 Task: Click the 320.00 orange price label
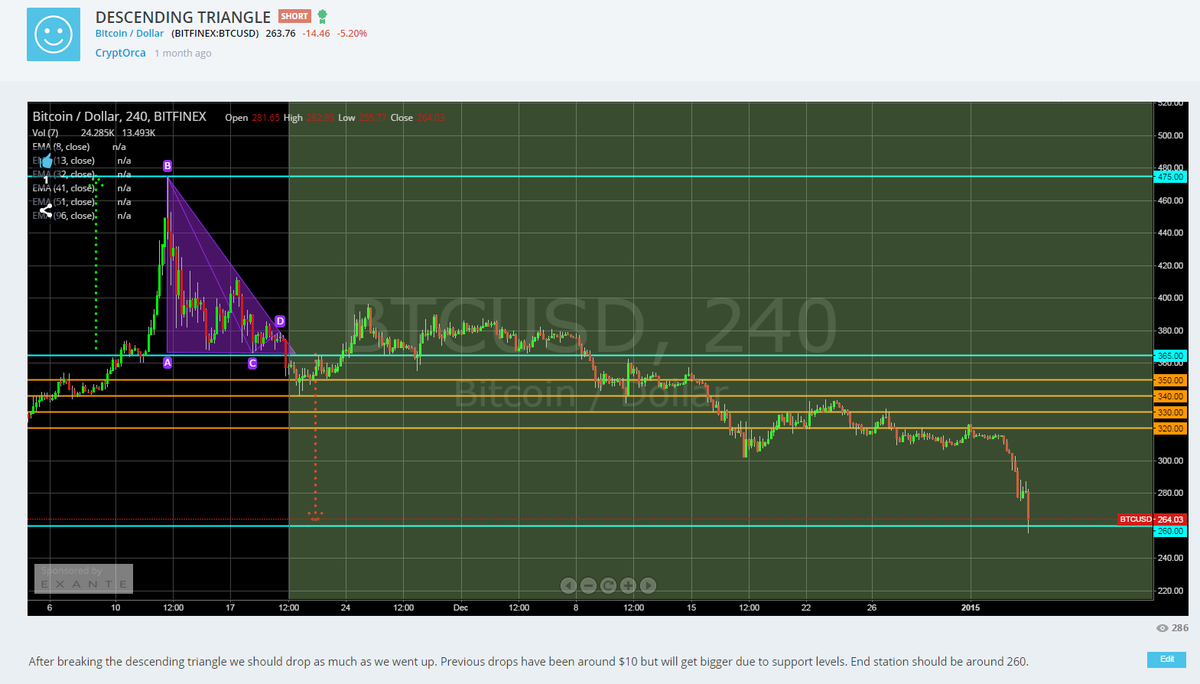1169,428
